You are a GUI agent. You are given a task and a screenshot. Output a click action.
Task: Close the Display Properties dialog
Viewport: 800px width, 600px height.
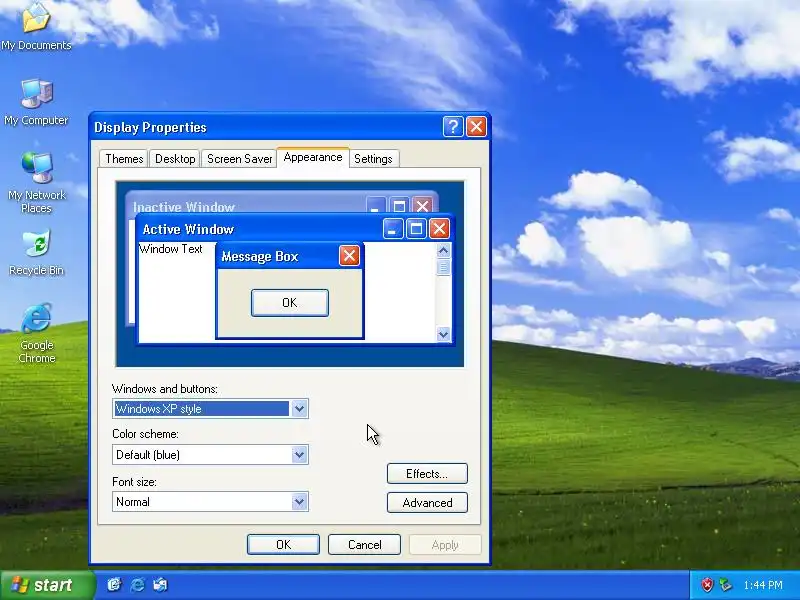pos(477,127)
